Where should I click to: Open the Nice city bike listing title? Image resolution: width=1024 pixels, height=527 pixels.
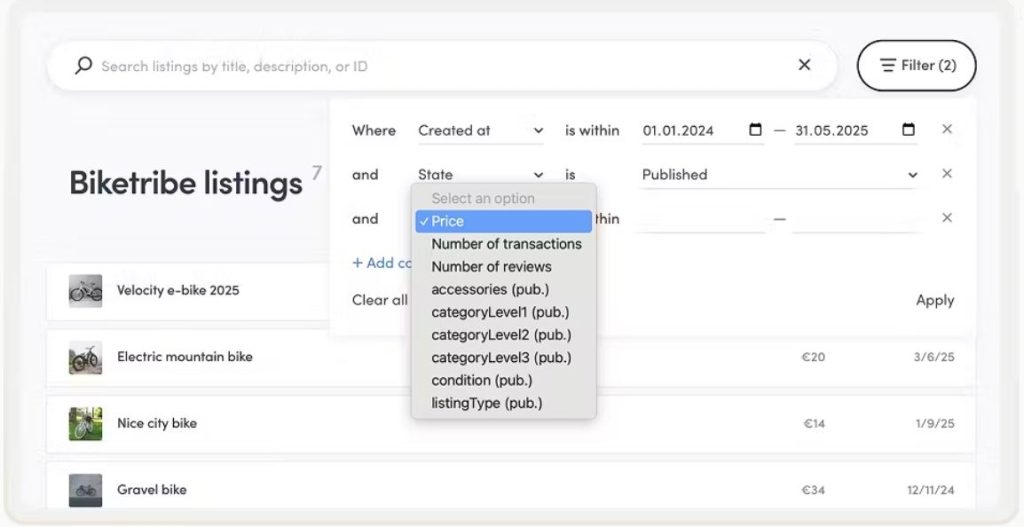pyautogui.click(x=157, y=423)
